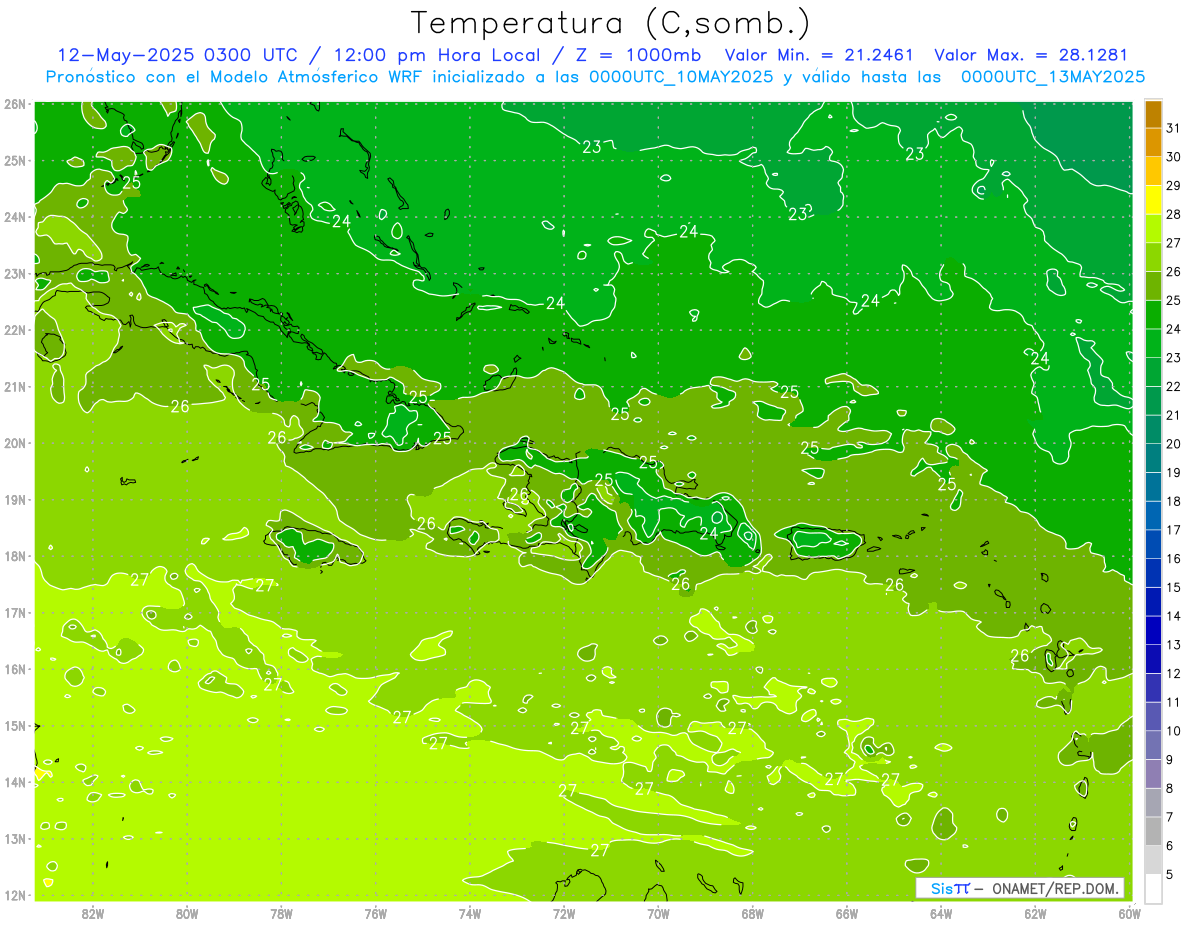Pick the legend swatch between 30 and 31
The height and width of the screenshot is (927, 1200).
(x=1153, y=142)
